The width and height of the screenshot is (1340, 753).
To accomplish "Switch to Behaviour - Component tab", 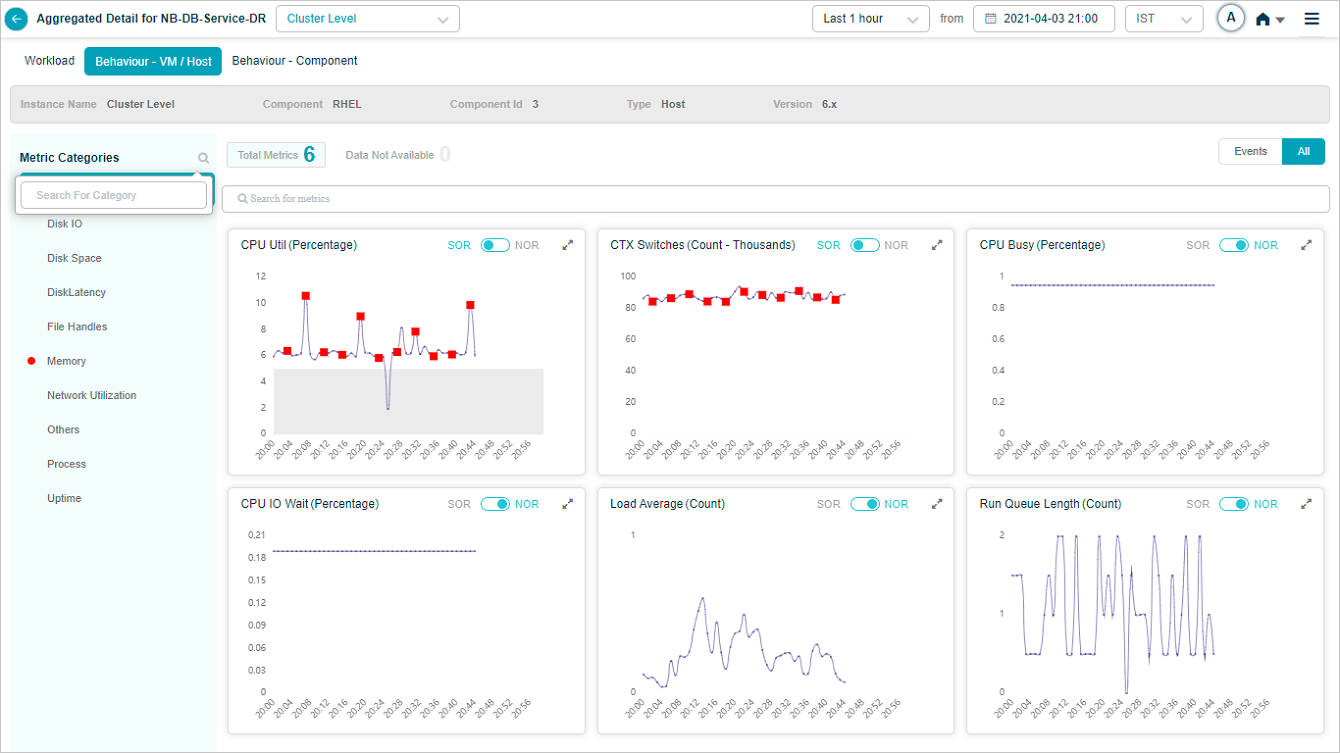I will [x=294, y=61].
